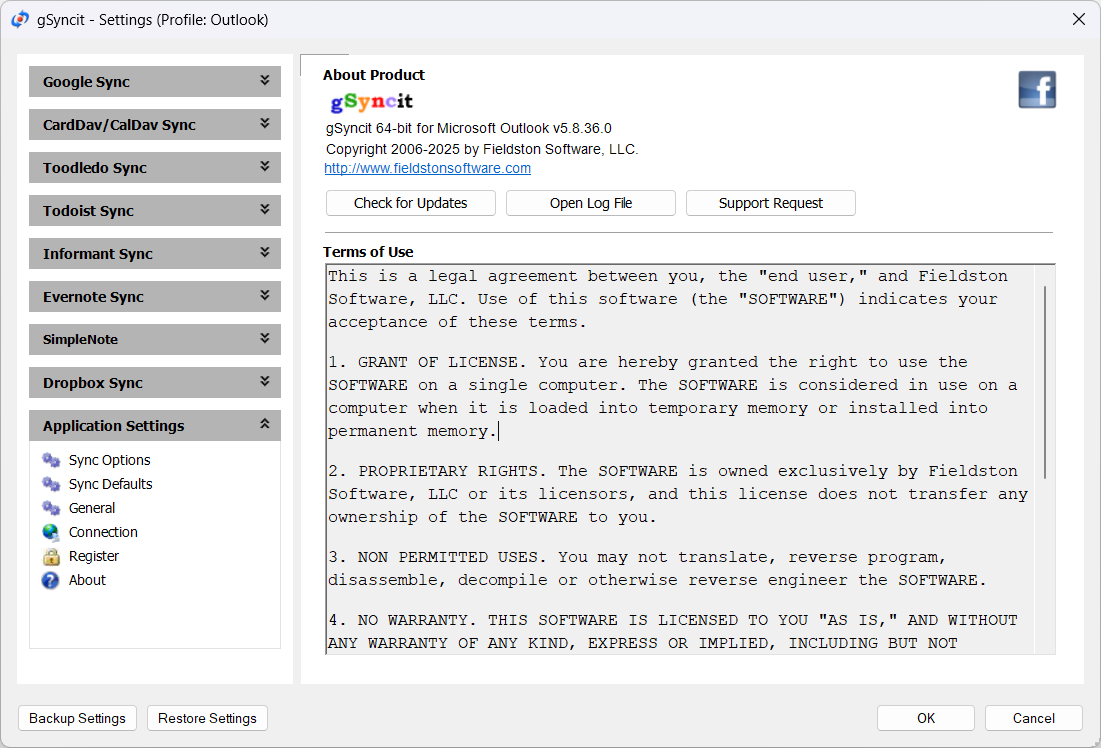This screenshot has height=748, width=1101.
Task: Open Register settings page
Action: pyautogui.click(x=94, y=556)
